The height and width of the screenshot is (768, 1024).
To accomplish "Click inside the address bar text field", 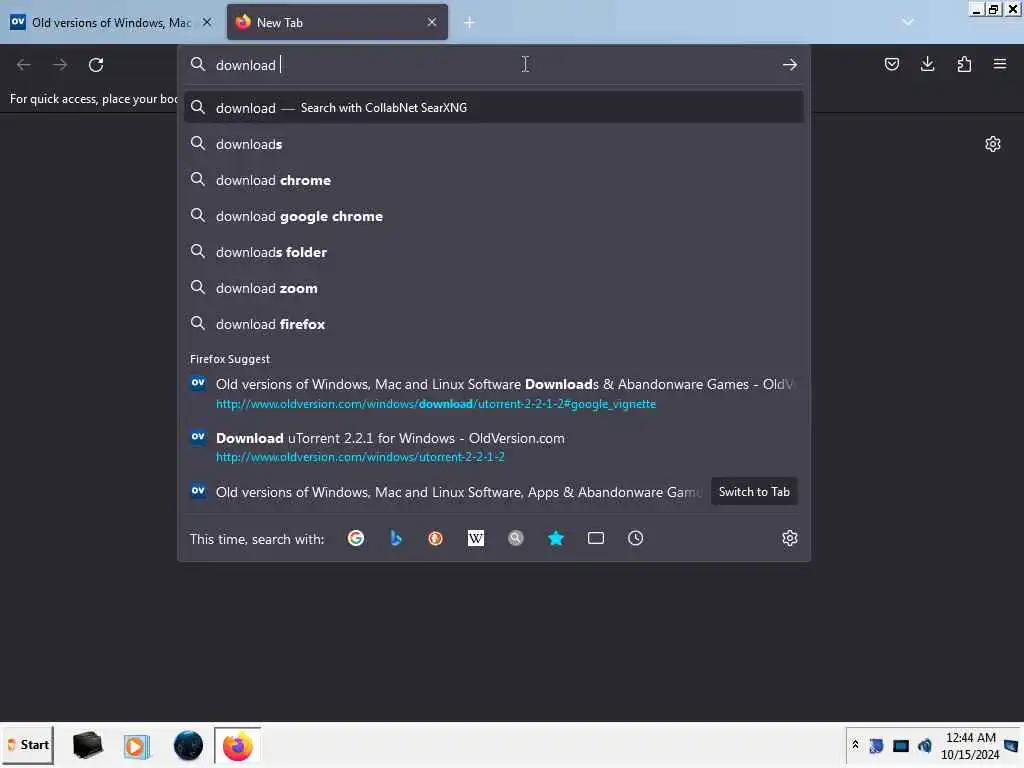I will (496, 65).
